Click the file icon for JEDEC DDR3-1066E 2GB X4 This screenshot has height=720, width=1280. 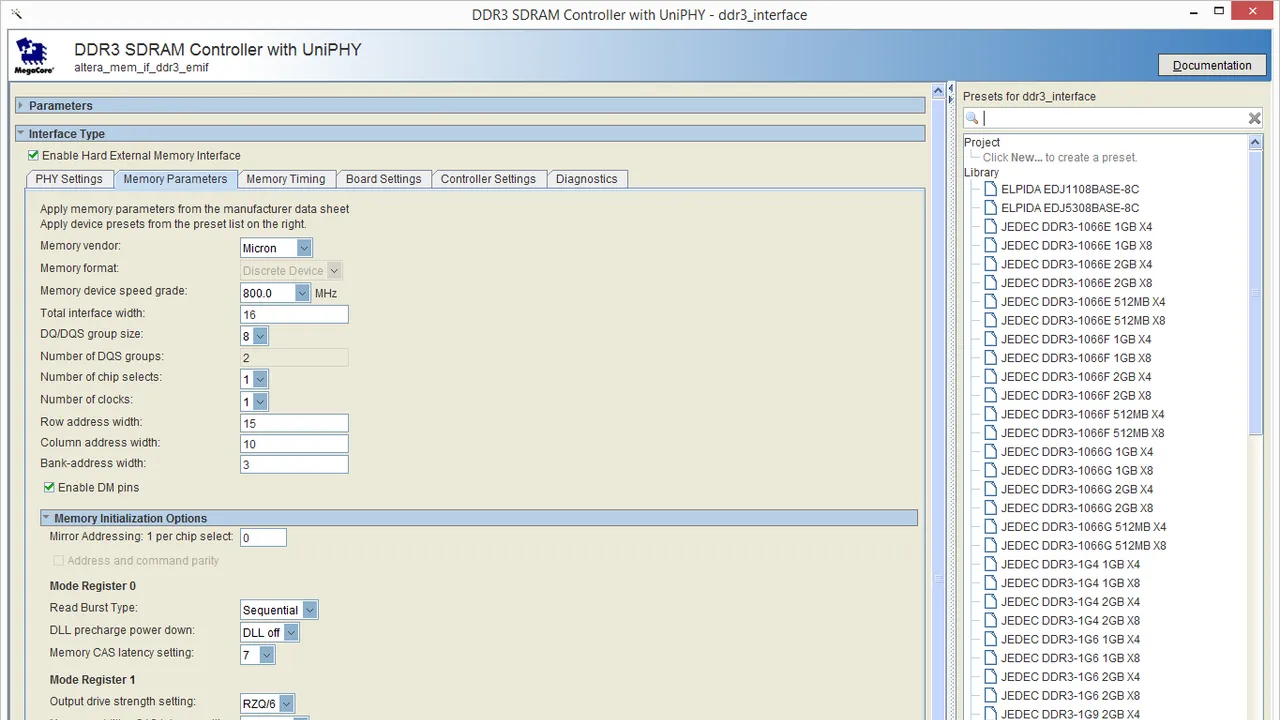[x=990, y=264]
